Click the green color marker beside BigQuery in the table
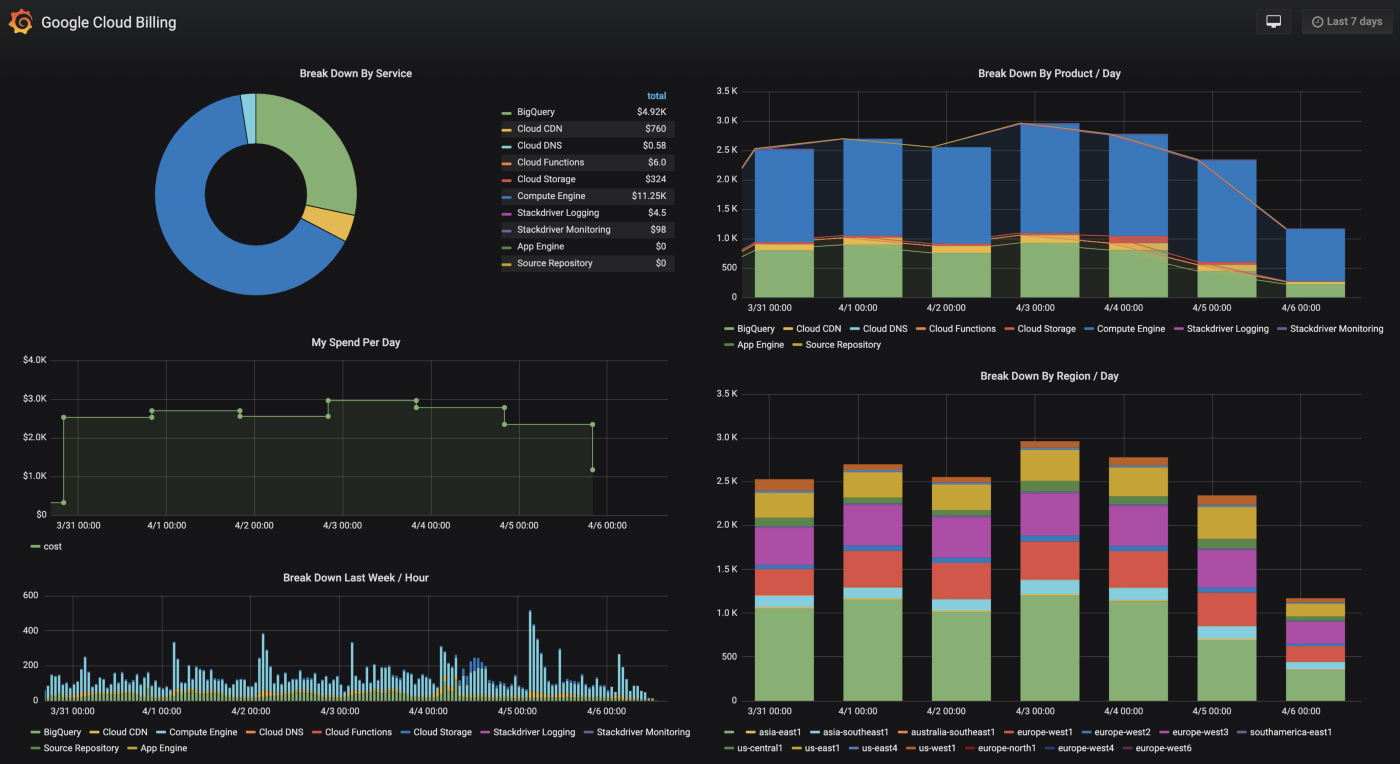Image resolution: width=1400 pixels, height=764 pixels. [508, 111]
